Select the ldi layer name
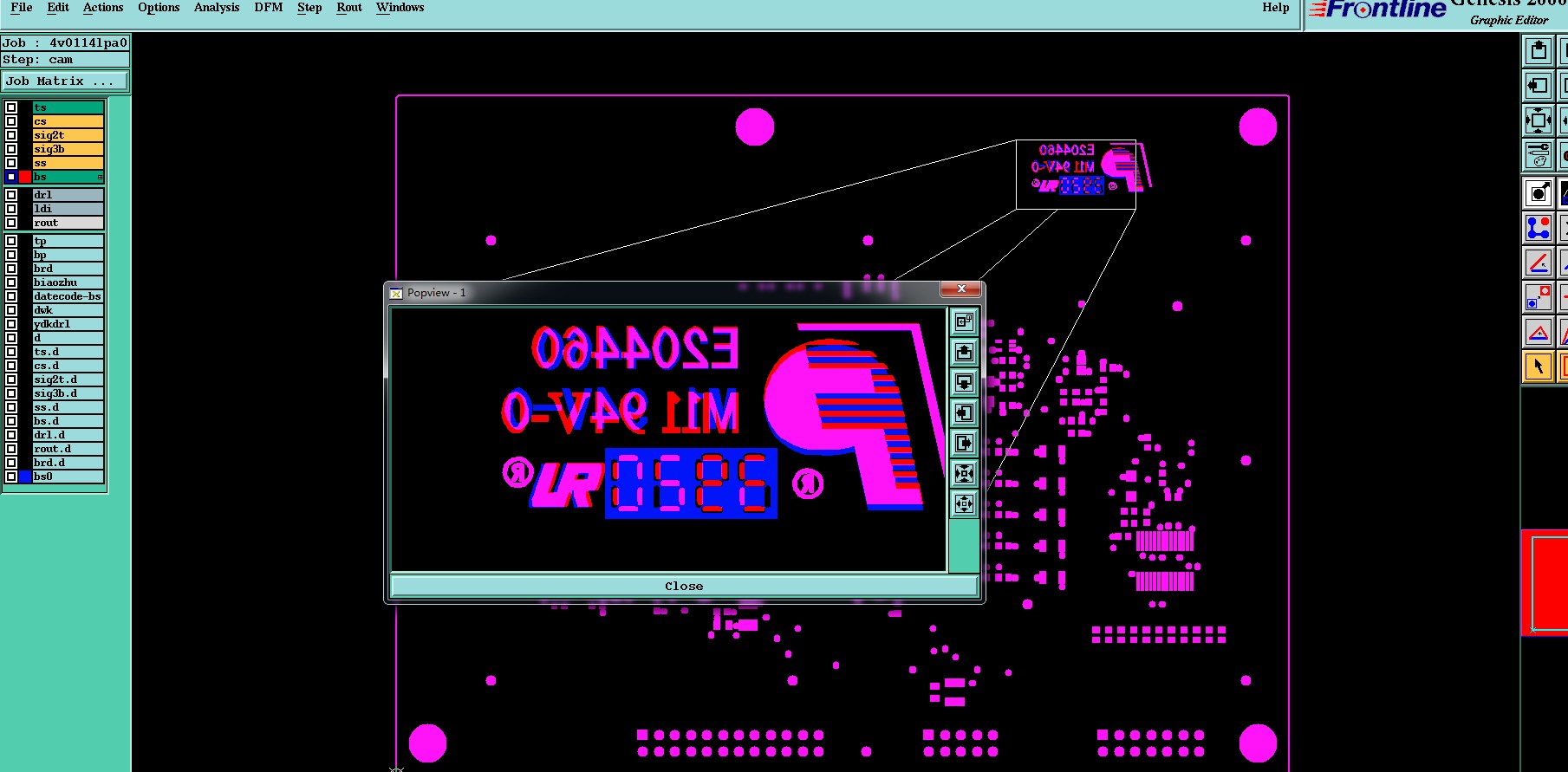Viewport: 1568px width, 772px height. [x=68, y=209]
